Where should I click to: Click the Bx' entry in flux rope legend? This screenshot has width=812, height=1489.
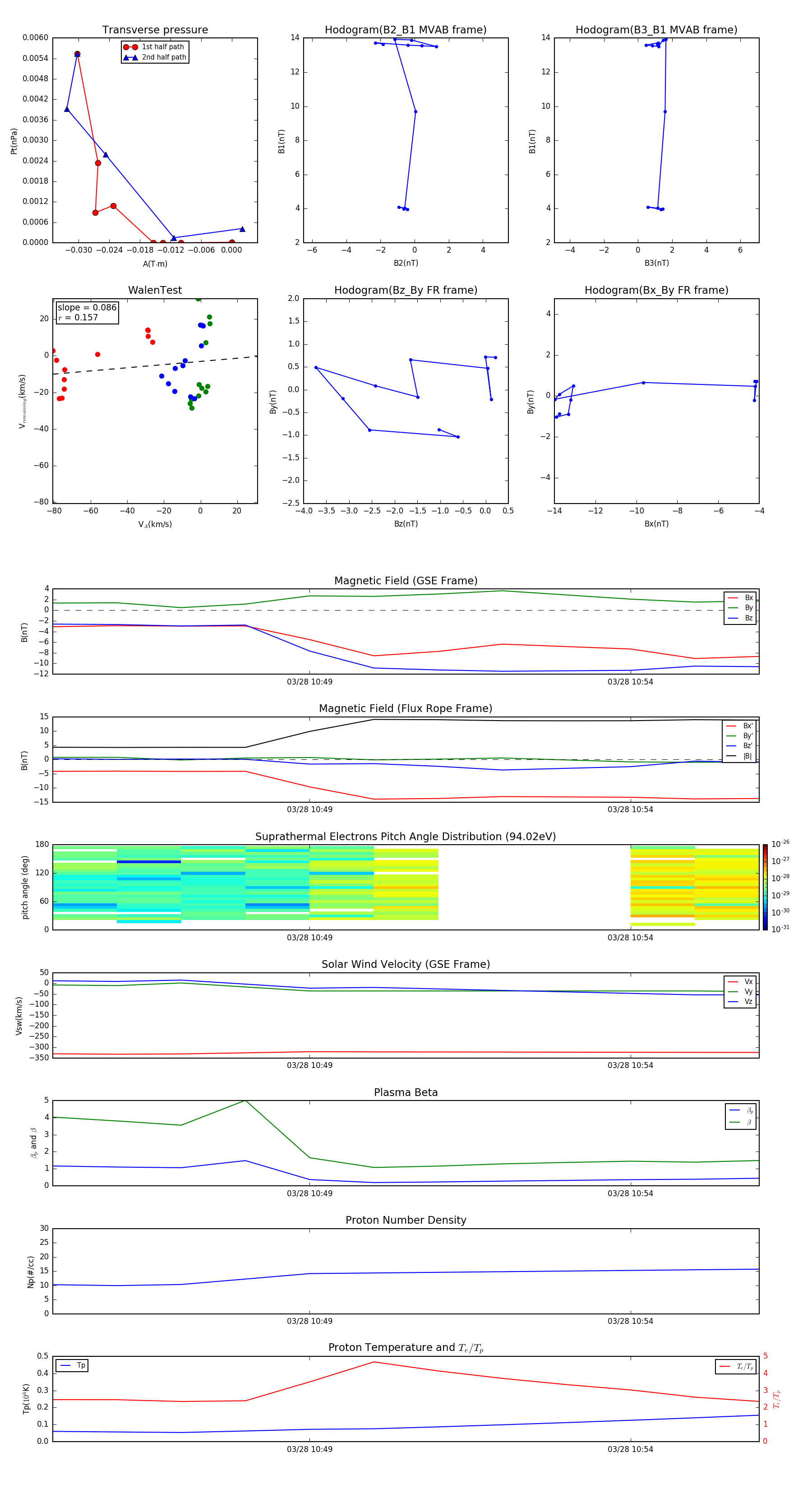(x=739, y=726)
